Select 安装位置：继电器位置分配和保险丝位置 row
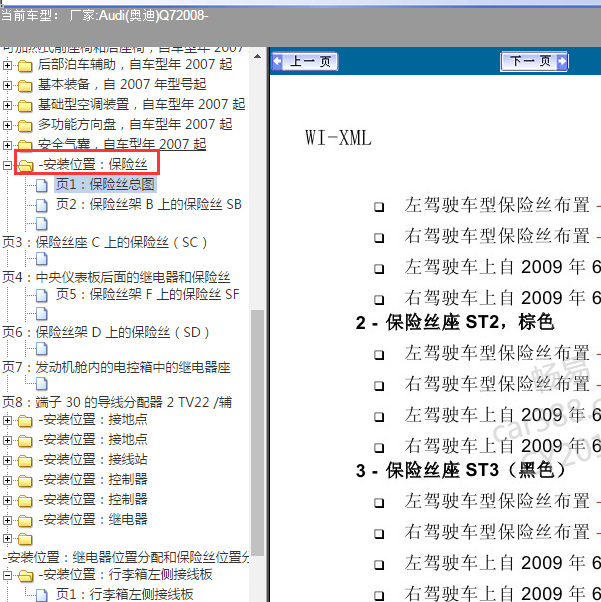Image resolution: width=601 pixels, height=602 pixels. [126, 557]
